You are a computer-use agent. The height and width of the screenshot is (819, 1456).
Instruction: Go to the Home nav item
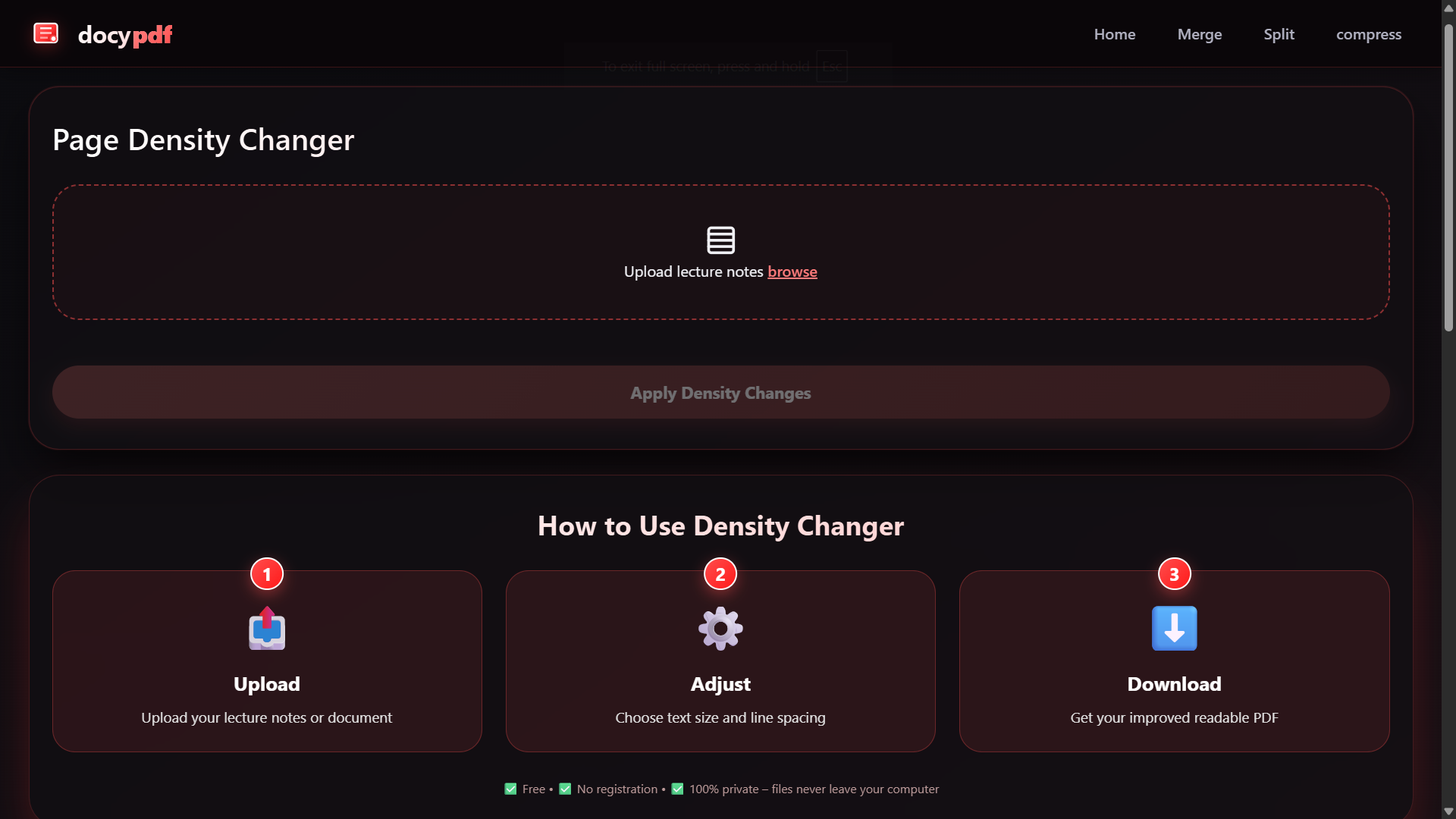1114,34
